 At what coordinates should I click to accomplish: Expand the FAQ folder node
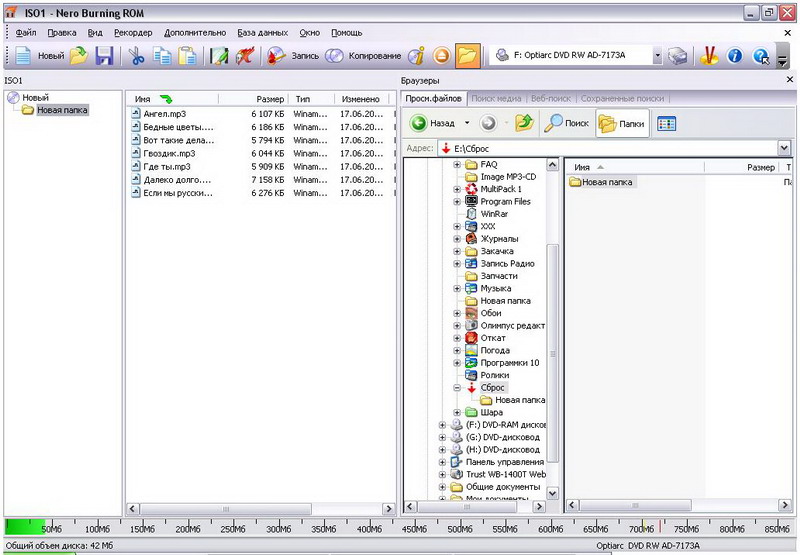(x=457, y=164)
